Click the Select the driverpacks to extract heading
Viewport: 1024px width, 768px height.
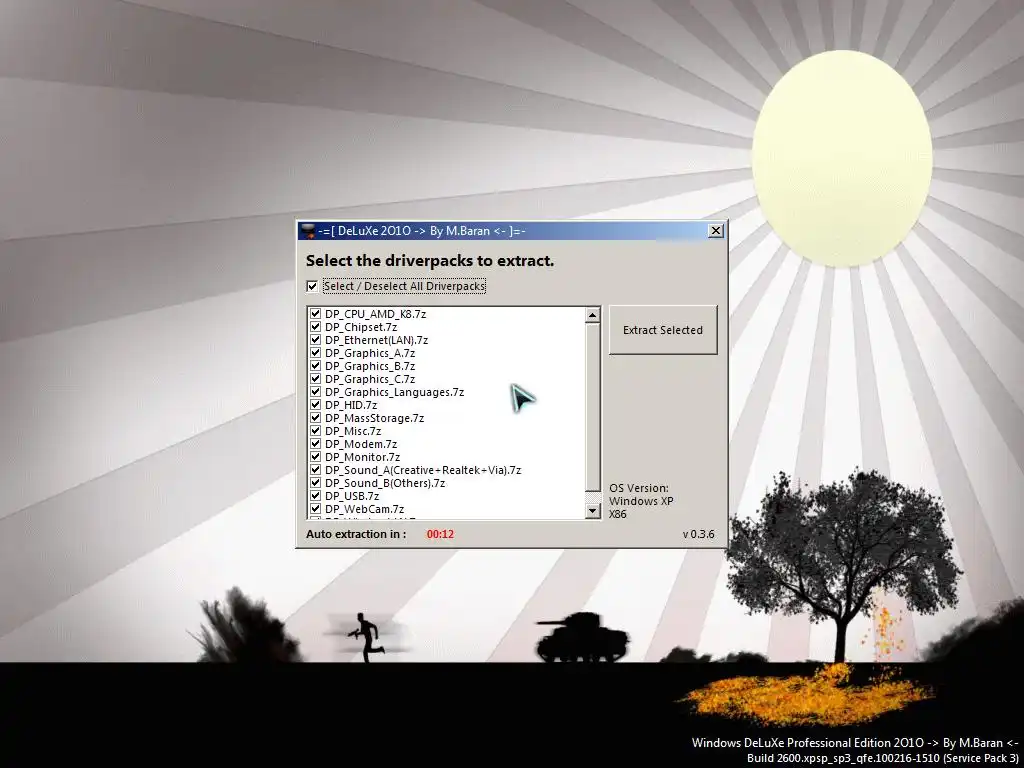430,261
